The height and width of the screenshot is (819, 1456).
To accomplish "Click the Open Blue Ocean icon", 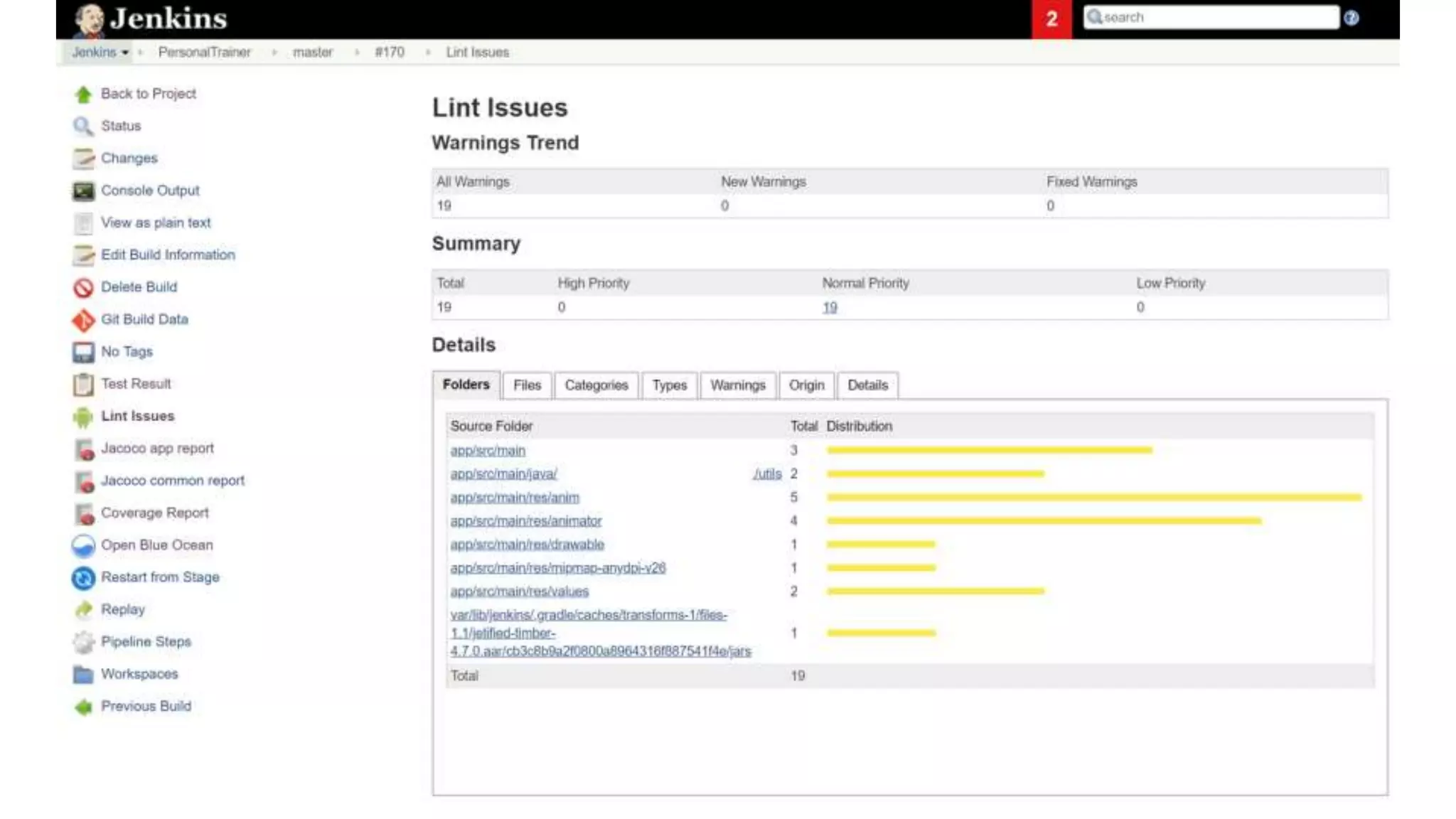I will [x=83, y=545].
